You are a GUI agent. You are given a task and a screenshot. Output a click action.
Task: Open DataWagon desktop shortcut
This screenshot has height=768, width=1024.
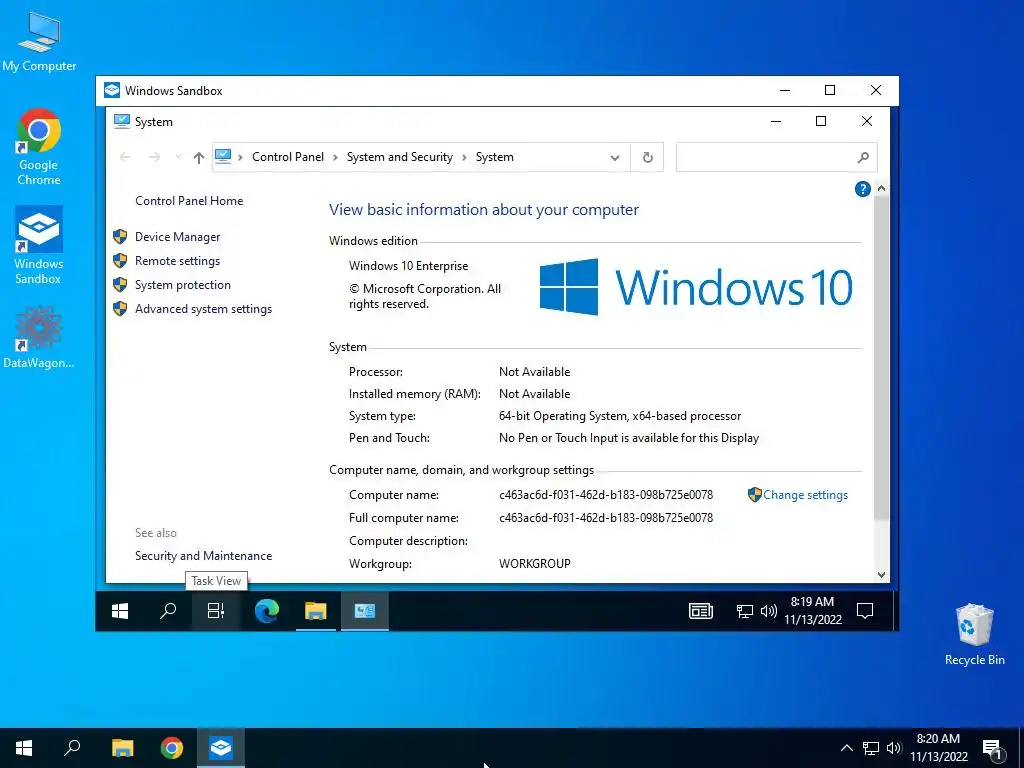point(39,337)
